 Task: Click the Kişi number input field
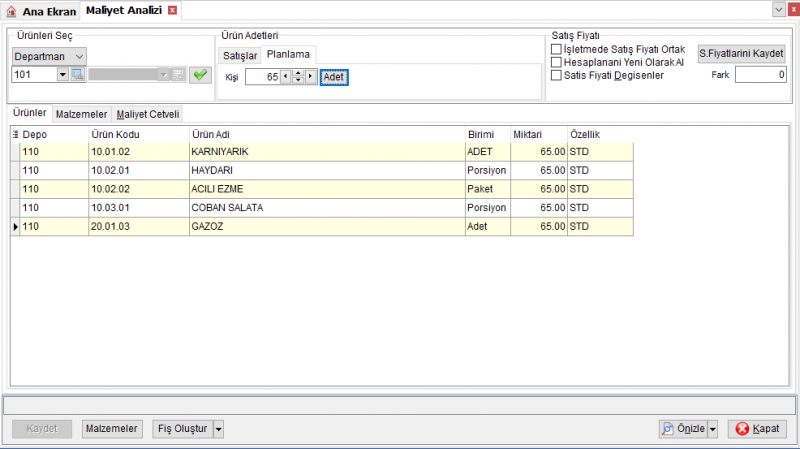[263, 77]
